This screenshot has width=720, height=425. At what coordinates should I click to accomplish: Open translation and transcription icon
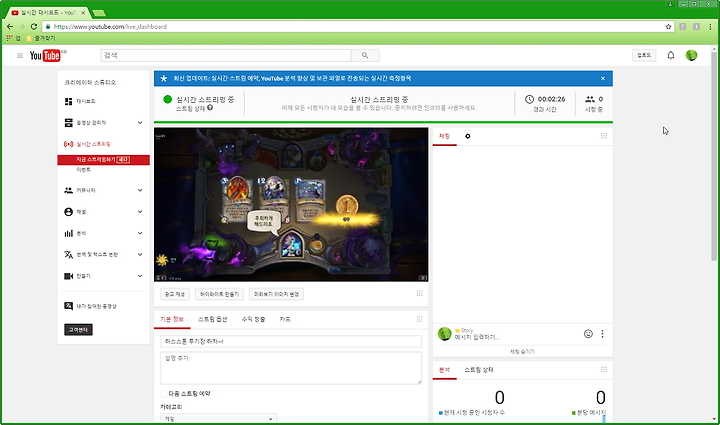pos(68,254)
